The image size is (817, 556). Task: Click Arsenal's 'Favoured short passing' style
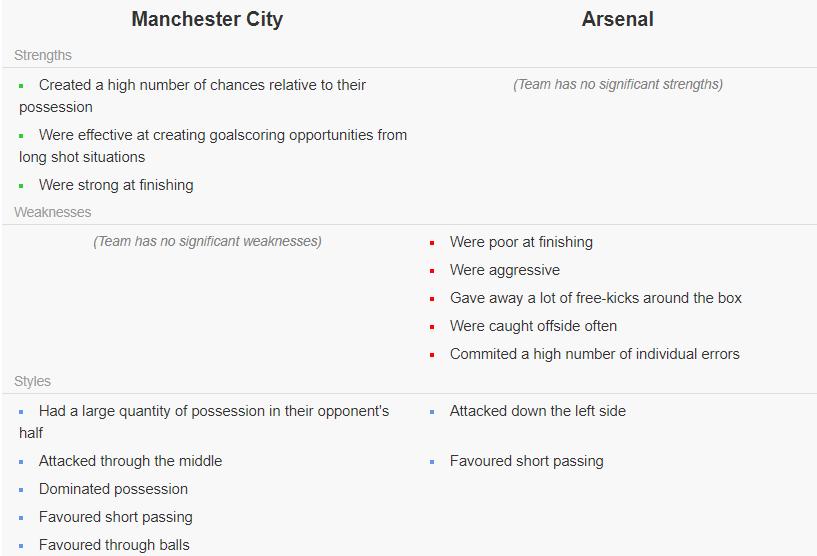(x=526, y=461)
